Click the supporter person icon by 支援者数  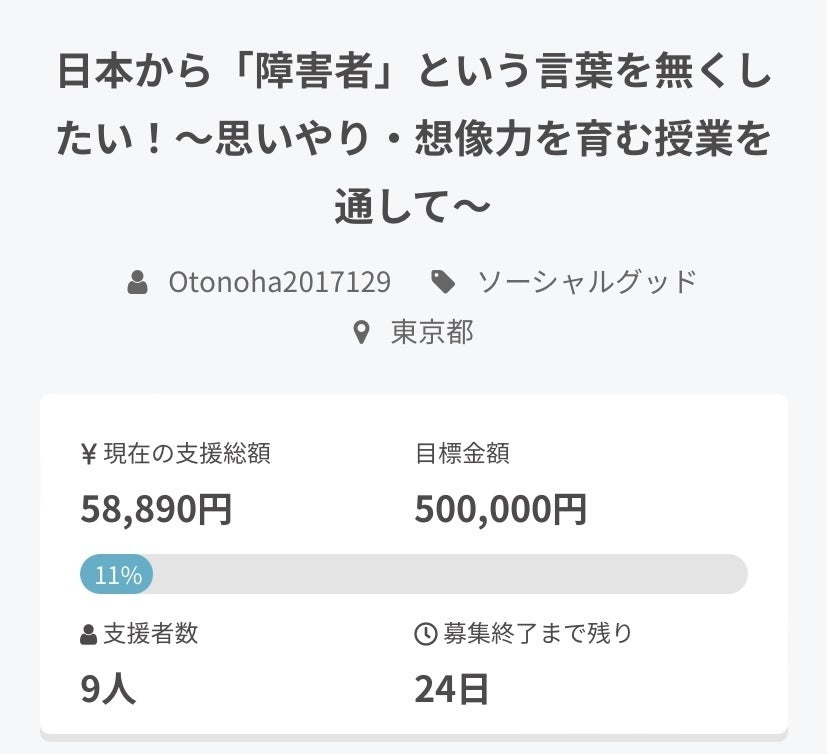(x=88, y=634)
